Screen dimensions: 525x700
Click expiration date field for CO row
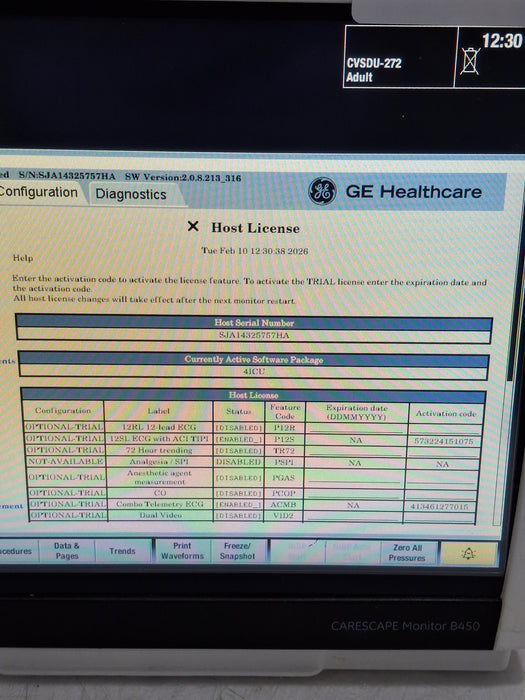tap(354, 494)
